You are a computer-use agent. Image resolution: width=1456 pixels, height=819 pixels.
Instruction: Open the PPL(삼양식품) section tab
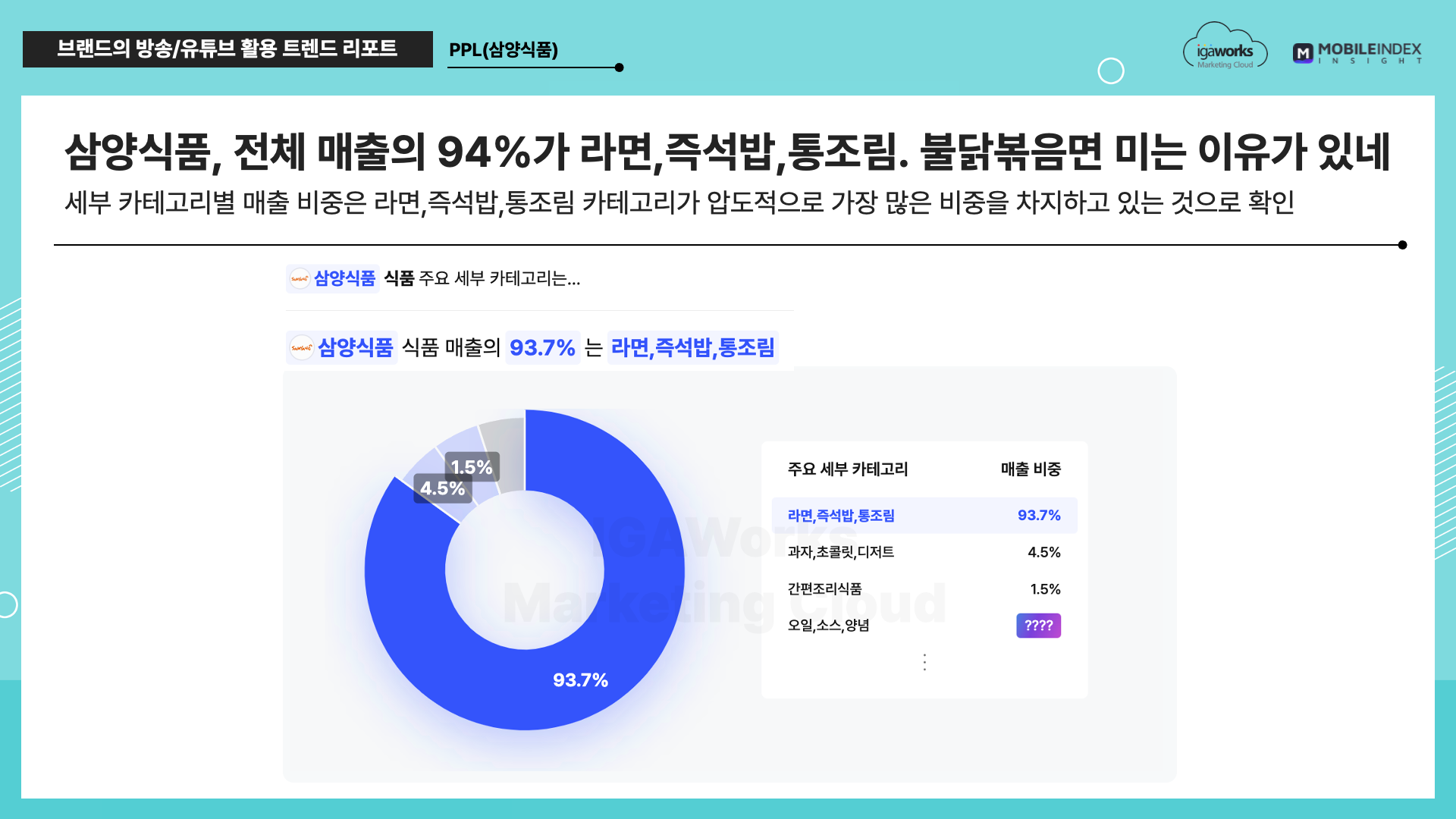(504, 50)
